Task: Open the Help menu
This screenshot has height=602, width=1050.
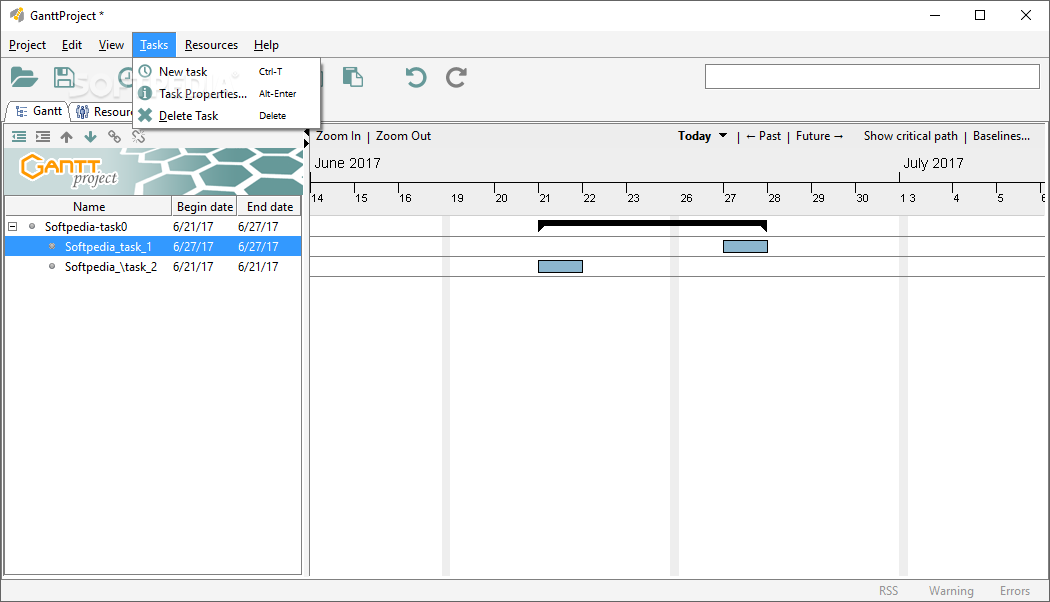Action: pos(266,45)
